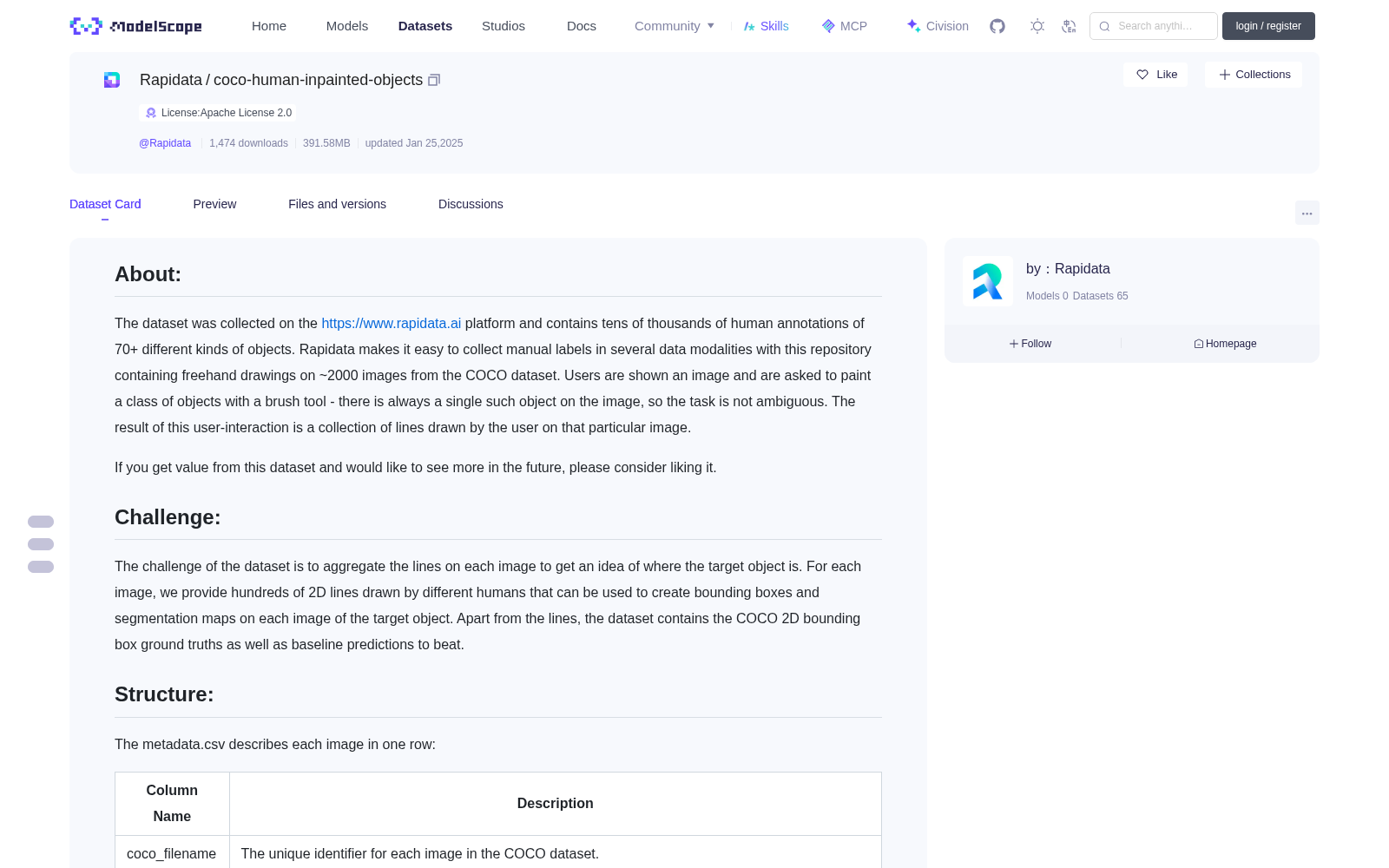Open the MCP page

(845, 26)
